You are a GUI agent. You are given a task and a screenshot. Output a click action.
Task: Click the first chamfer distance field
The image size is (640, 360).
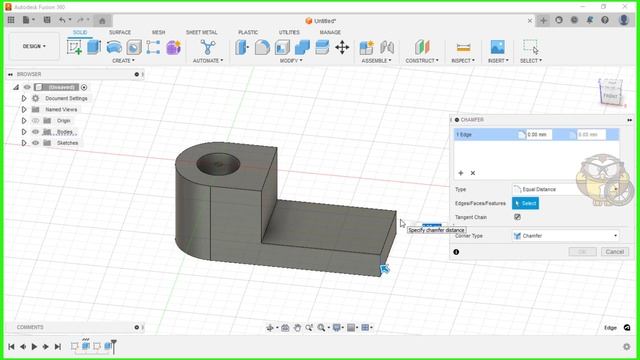click(x=539, y=135)
